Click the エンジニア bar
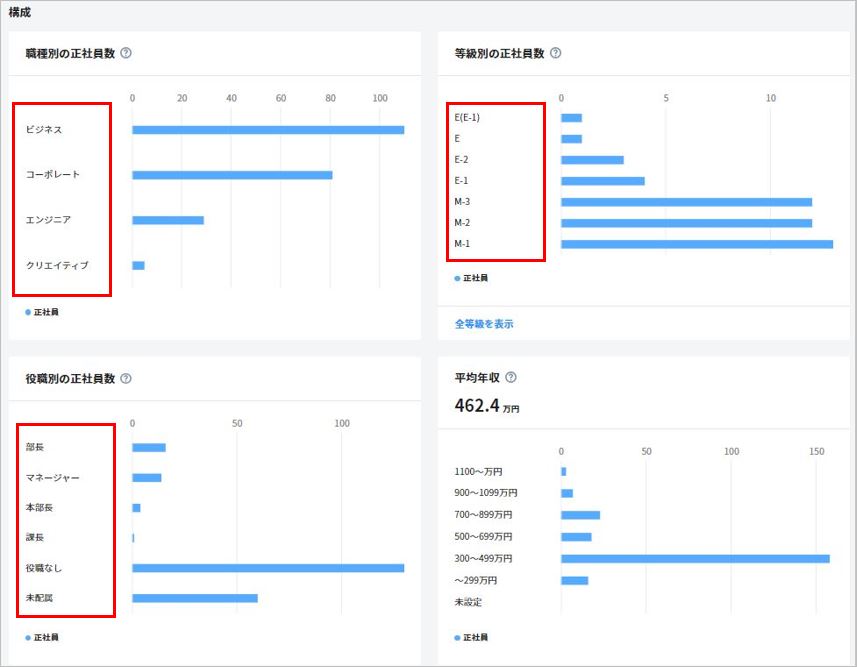The image size is (857, 667). (x=167, y=220)
